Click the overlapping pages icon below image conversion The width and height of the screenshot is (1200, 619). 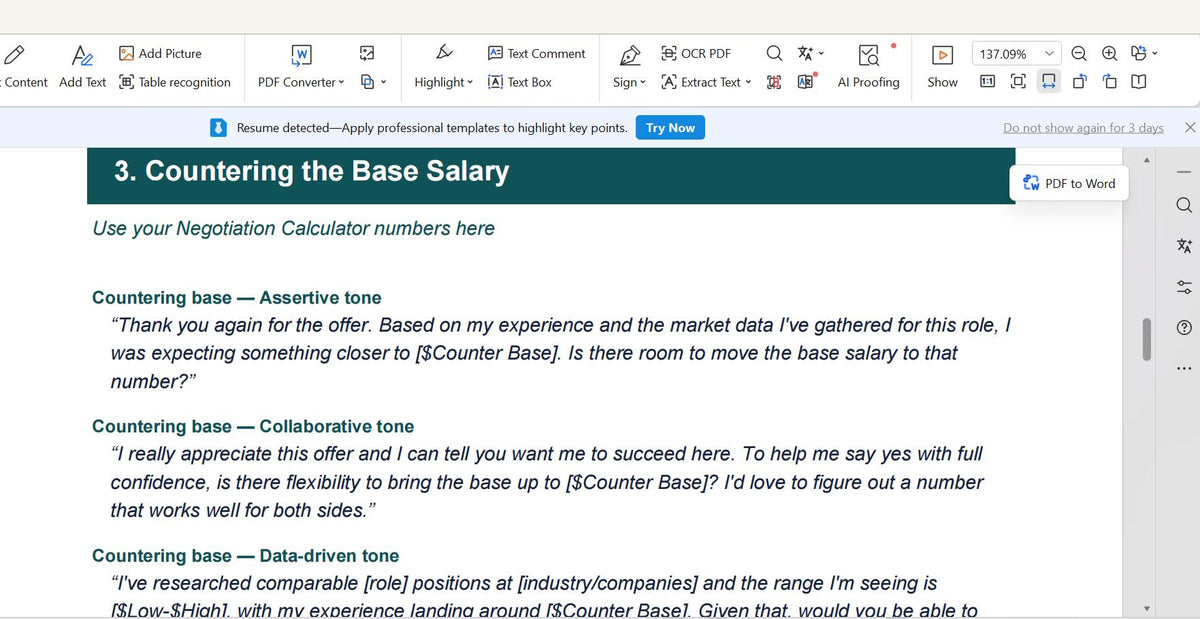(x=367, y=82)
